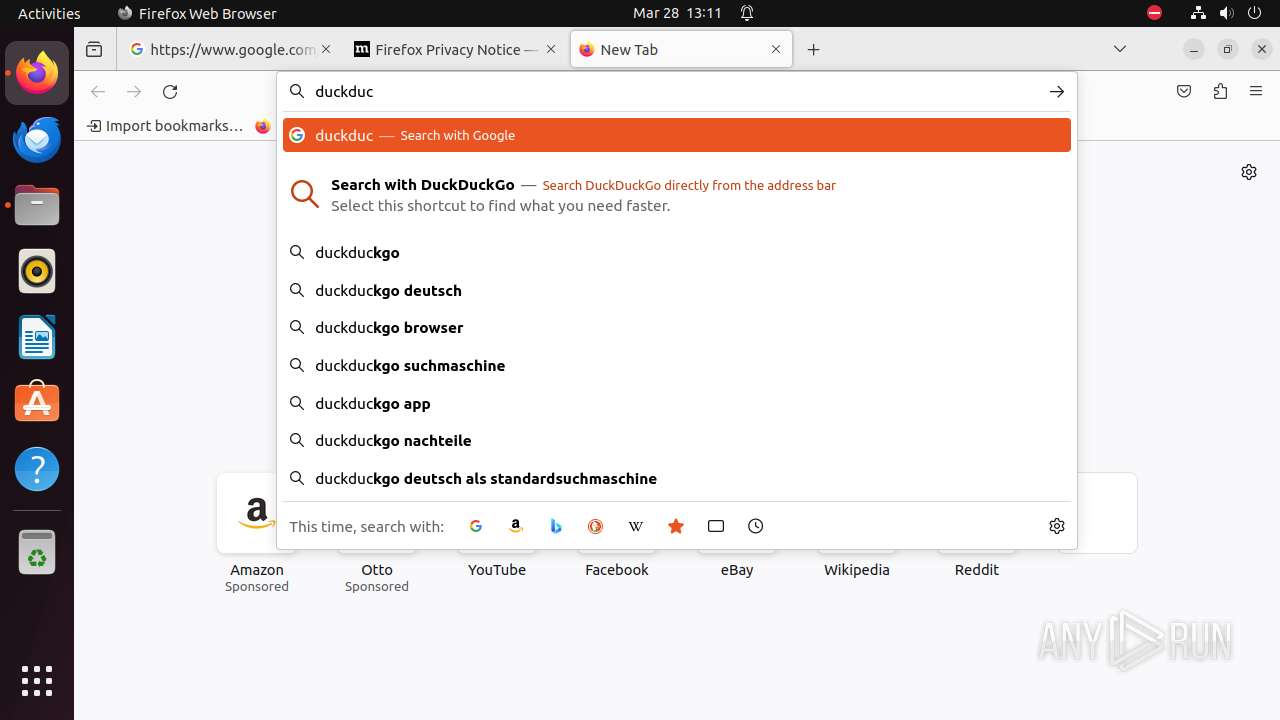Close the google.com tab
The width and height of the screenshot is (1280, 720).
(x=326, y=50)
